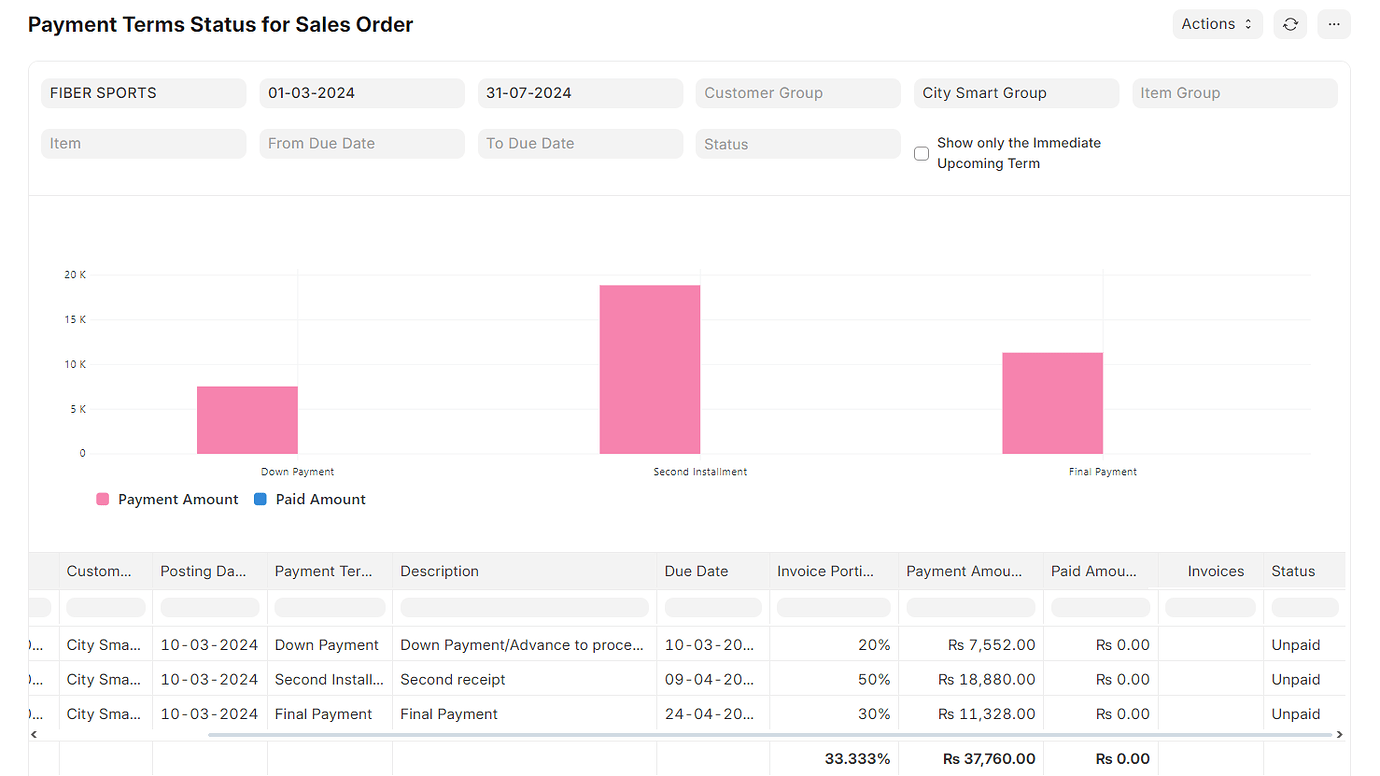1380x776 pixels.
Task: Click the Invoice Portion column header
Action: pyautogui.click(x=834, y=571)
